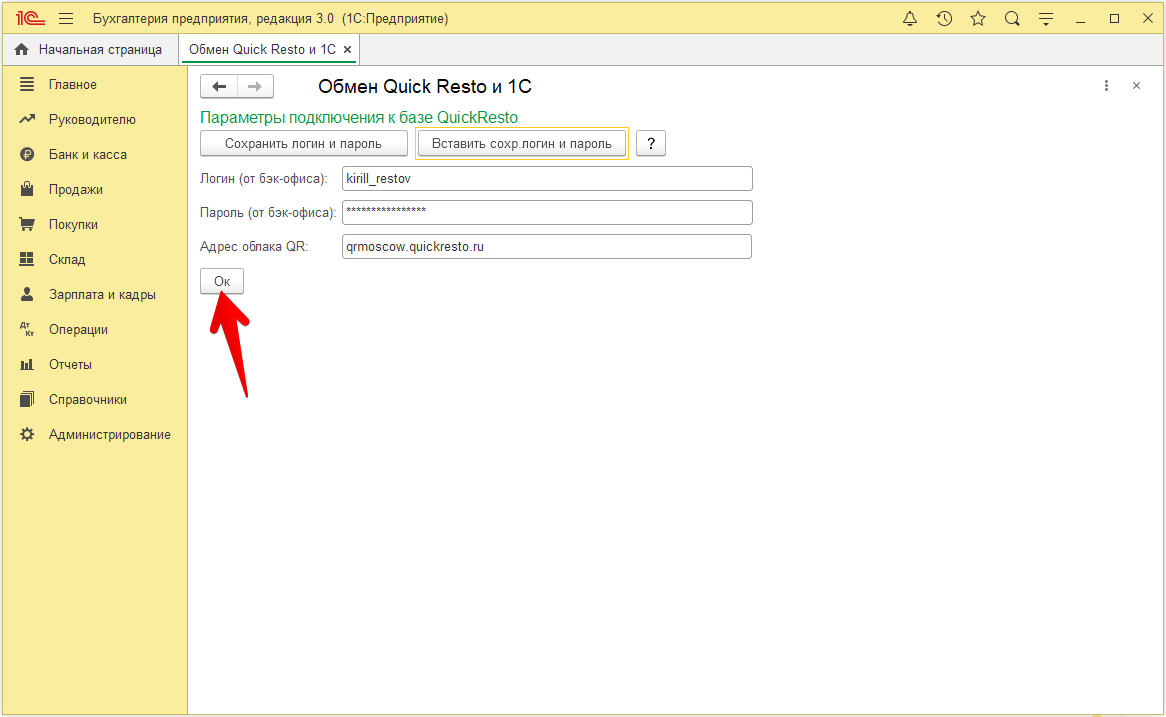Close the Обмен Quick Resto и 1С tab

(347, 49)
